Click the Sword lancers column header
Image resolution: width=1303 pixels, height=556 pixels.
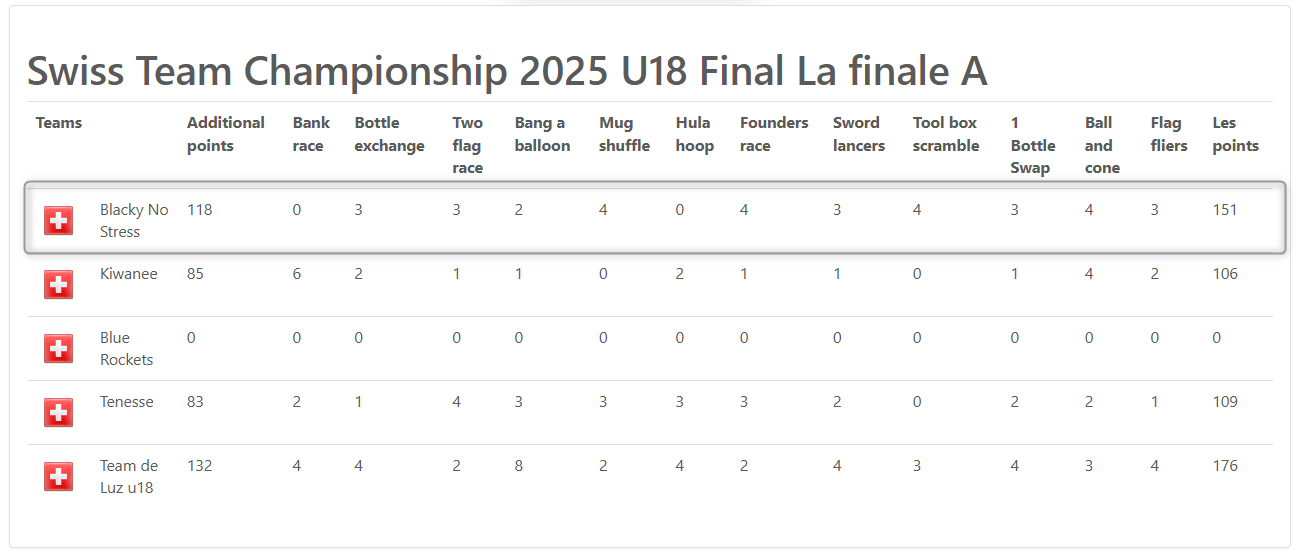click(859, 134)
